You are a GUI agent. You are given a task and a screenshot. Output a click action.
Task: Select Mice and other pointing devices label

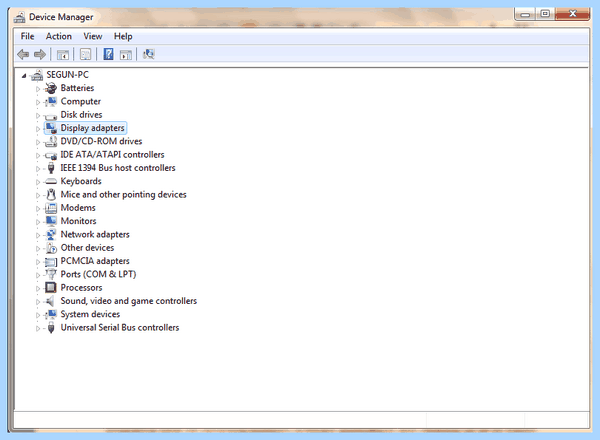pos(124,195)
